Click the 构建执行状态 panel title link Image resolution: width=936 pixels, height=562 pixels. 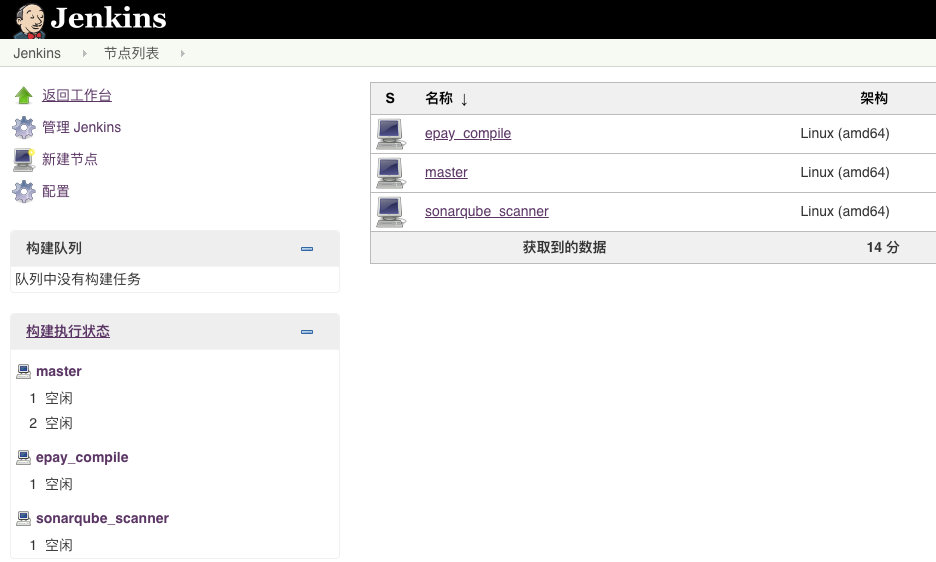coord(68,332)
